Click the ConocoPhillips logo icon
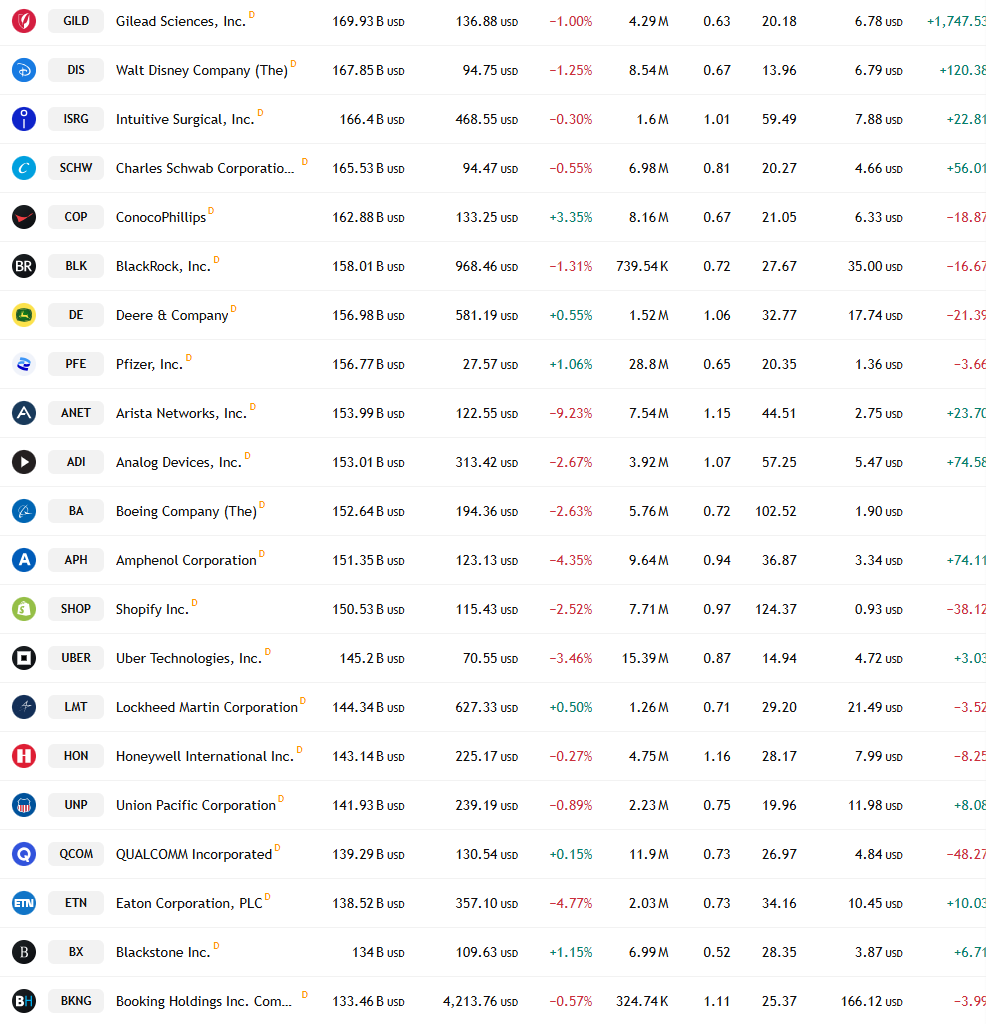Viewport: 986px width, 1024px height. (24, 217)
